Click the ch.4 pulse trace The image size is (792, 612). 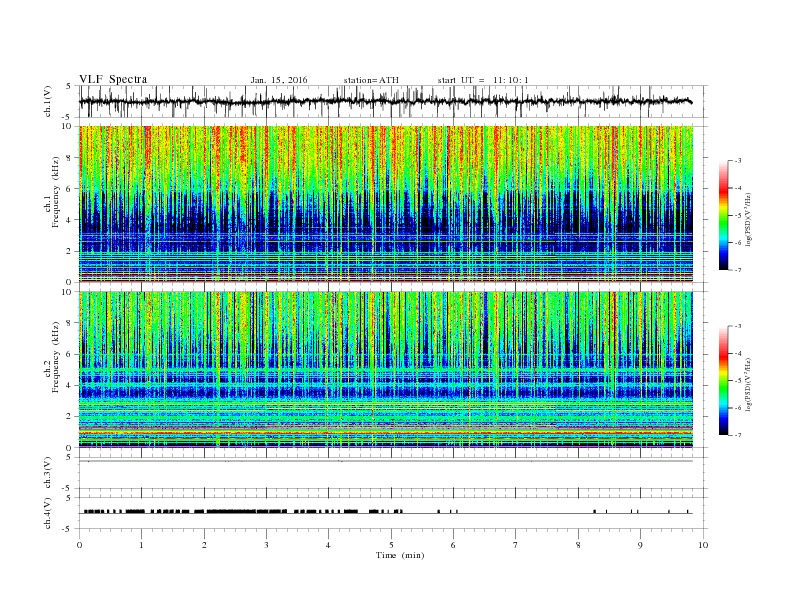(x=386, y=512)
